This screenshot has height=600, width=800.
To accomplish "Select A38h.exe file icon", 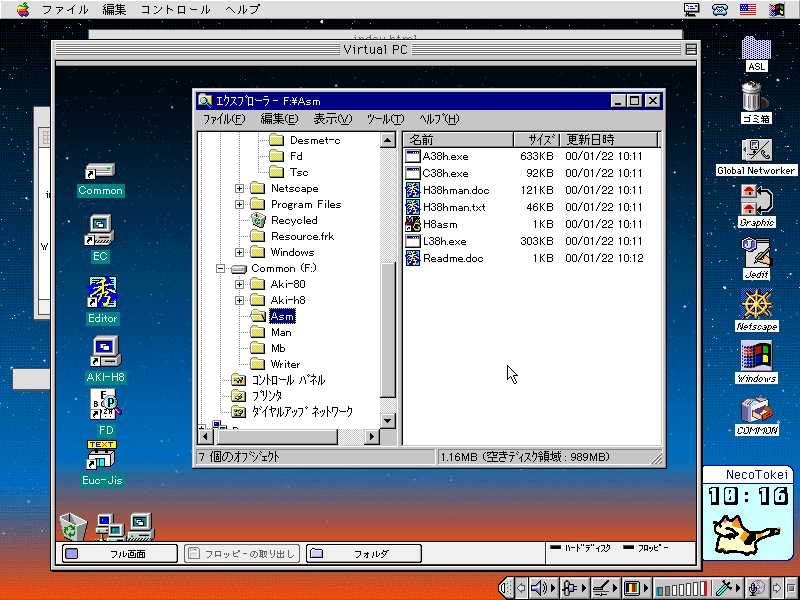I will [412, 156].
